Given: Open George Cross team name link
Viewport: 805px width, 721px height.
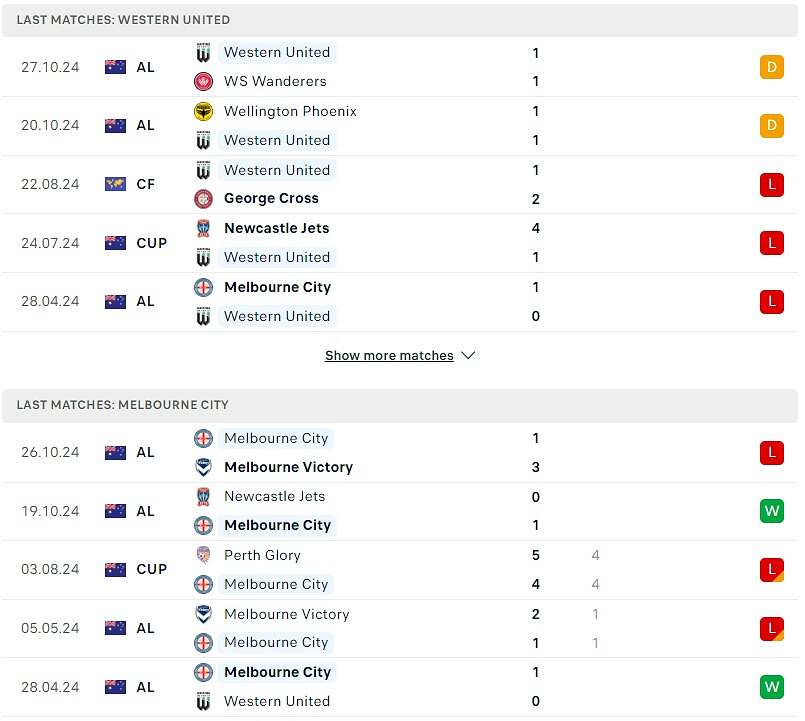Looking at the screenshot, I should point(271,199).
